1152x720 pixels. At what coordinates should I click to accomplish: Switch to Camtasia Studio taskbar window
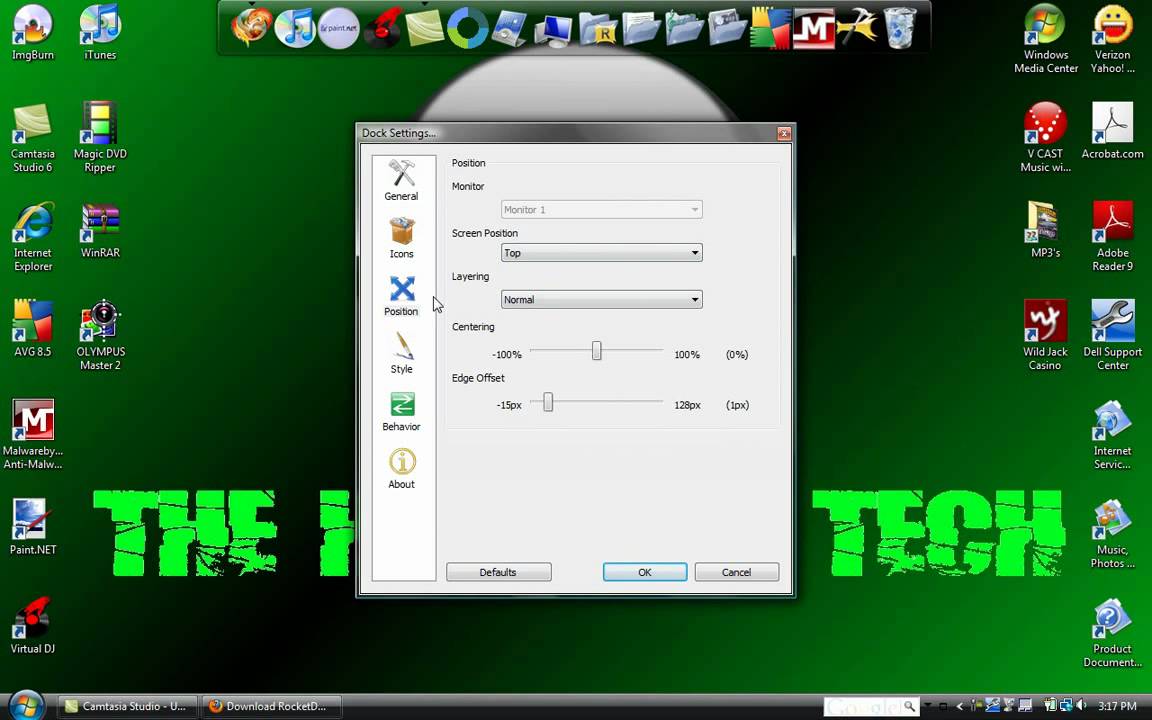(x=126, y=706)
